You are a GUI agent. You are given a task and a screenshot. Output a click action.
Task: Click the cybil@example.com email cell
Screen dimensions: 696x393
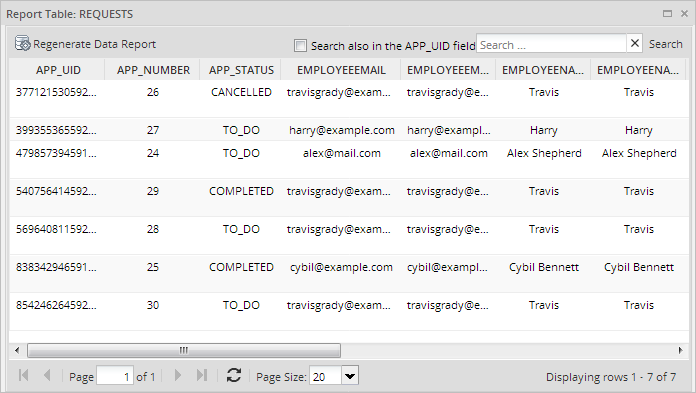coord(341,267)
